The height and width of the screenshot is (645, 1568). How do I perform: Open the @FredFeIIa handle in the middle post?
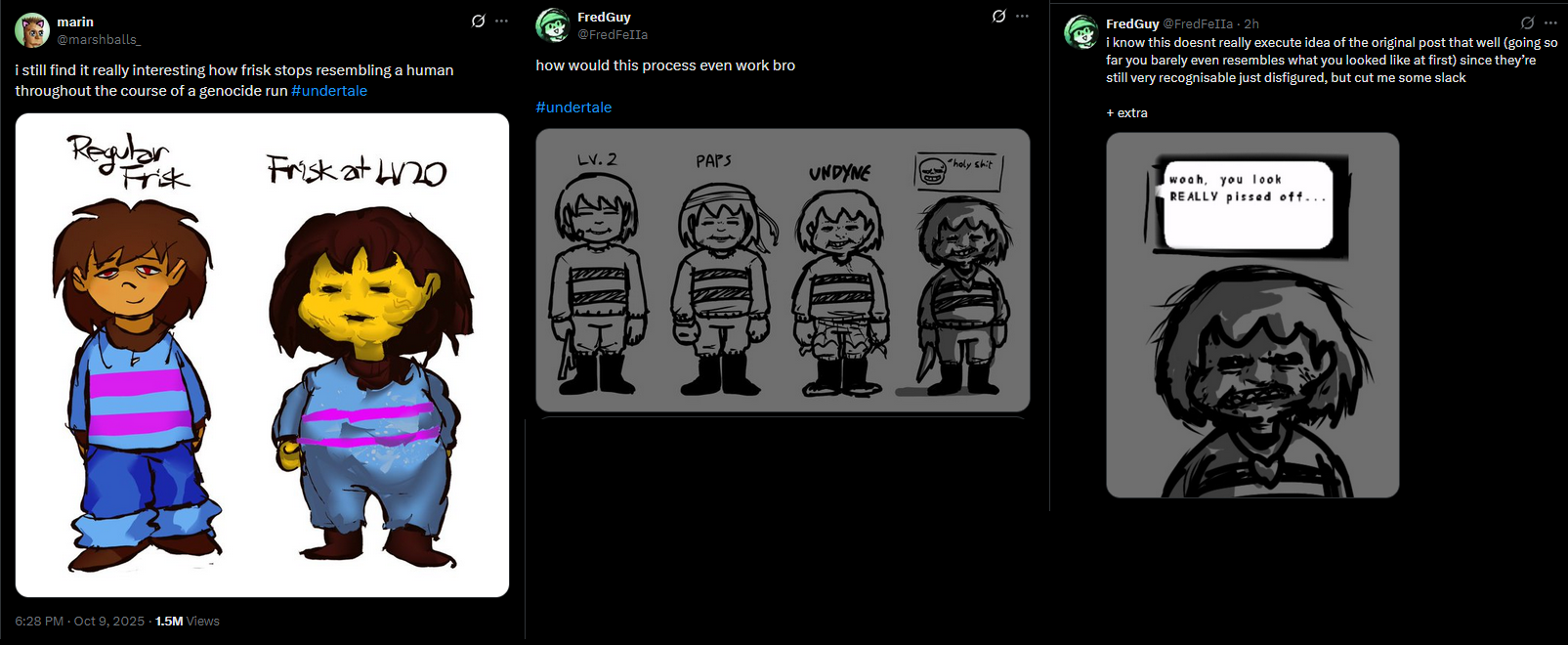pos(613,34)
